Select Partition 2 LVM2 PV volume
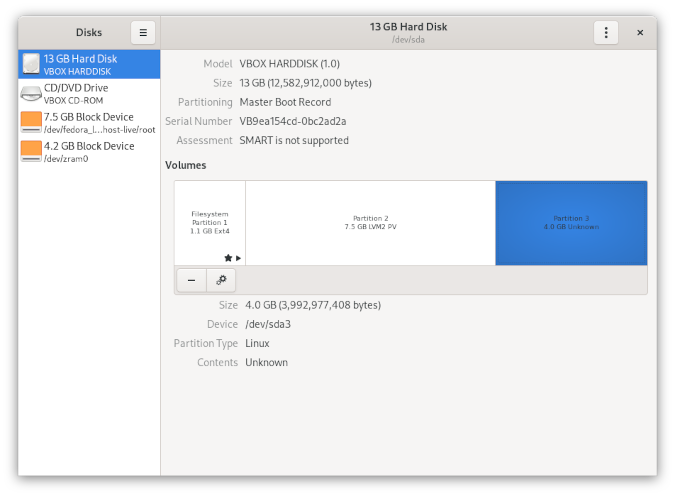 coord(370,222)
